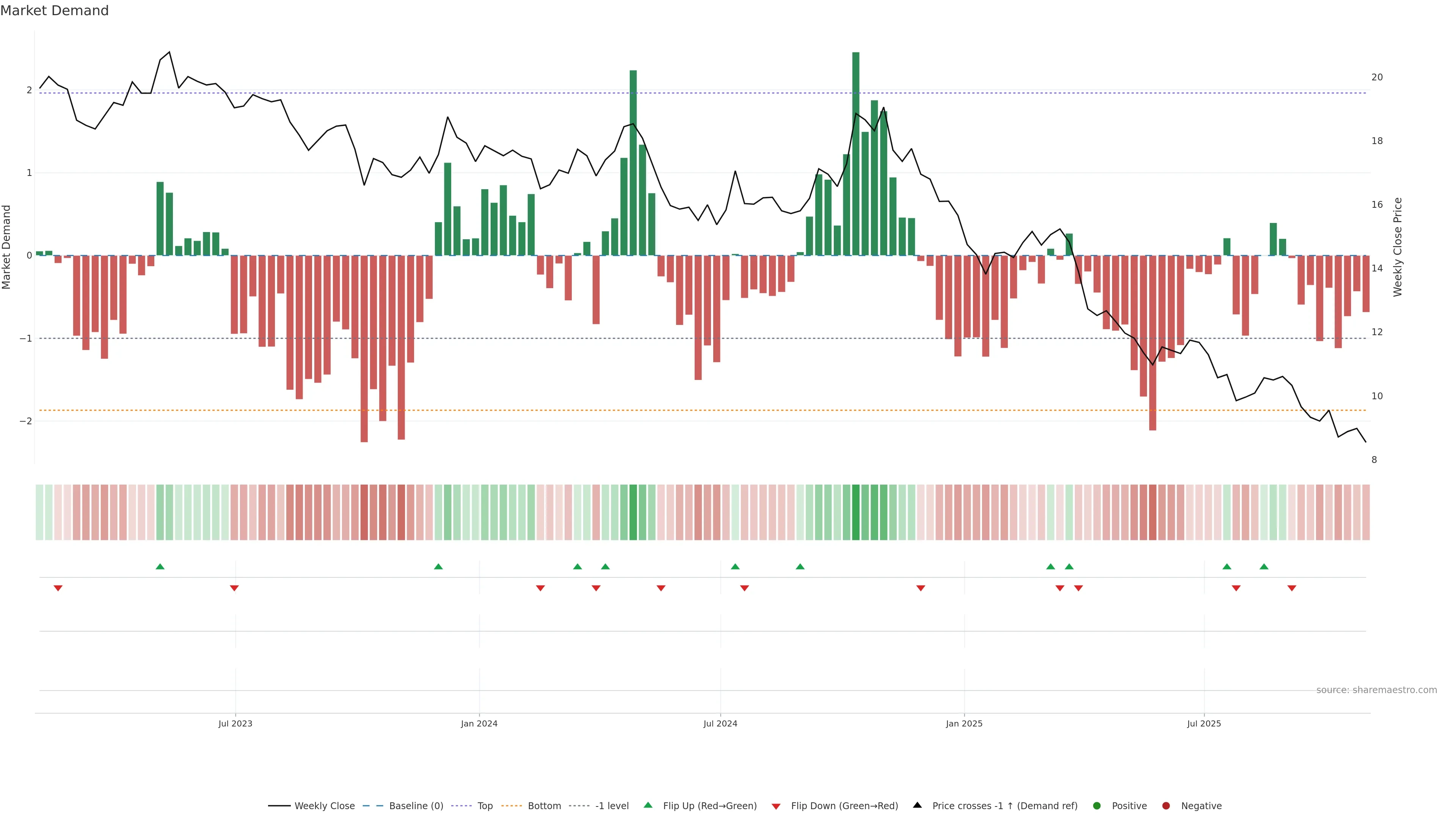Click the first red flip-down marker

tap(58, 588)
